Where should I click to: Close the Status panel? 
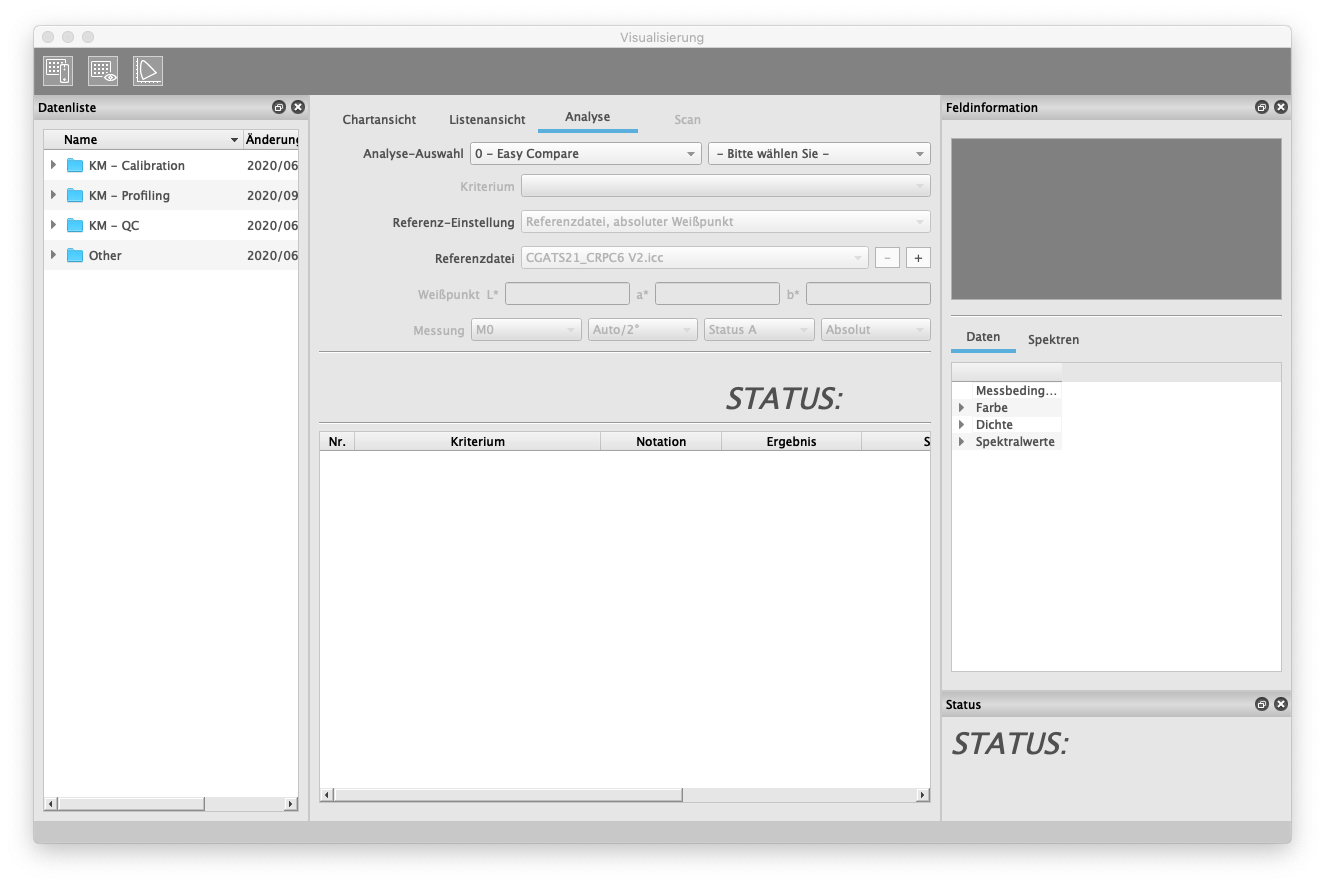(x=1281, y=704)
